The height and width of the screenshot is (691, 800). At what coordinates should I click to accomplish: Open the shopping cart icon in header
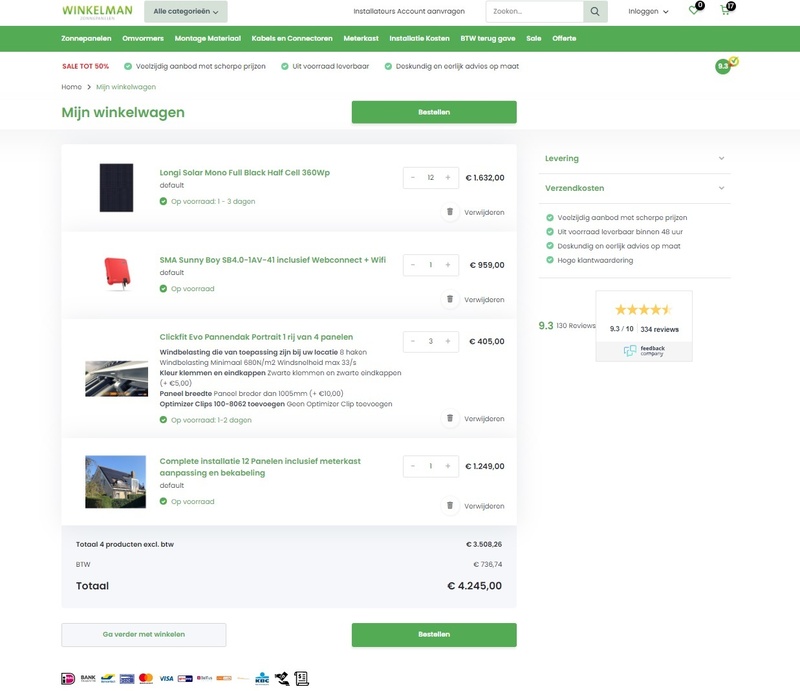click(725, 10)
